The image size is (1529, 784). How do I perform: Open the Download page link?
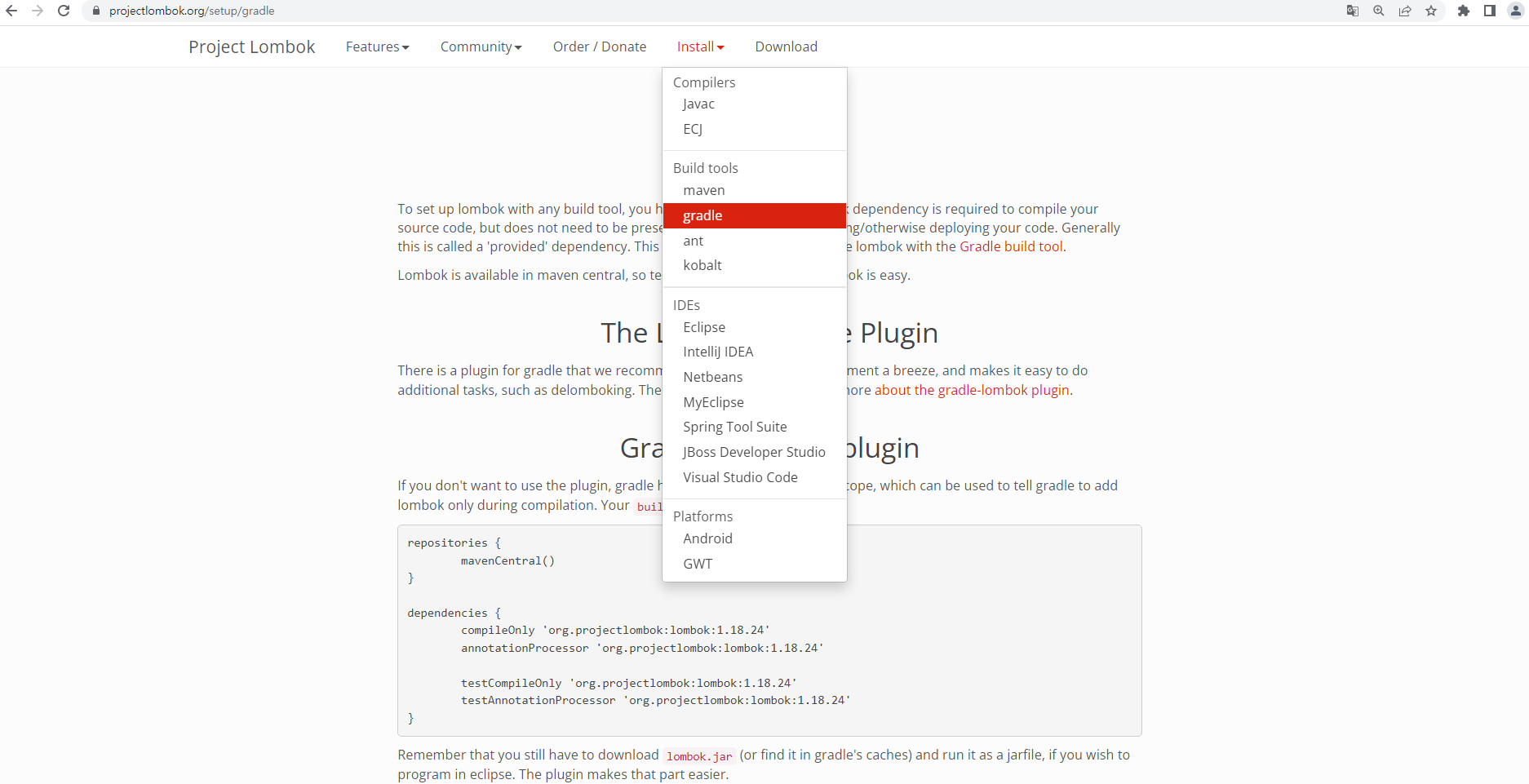[787, 47]
